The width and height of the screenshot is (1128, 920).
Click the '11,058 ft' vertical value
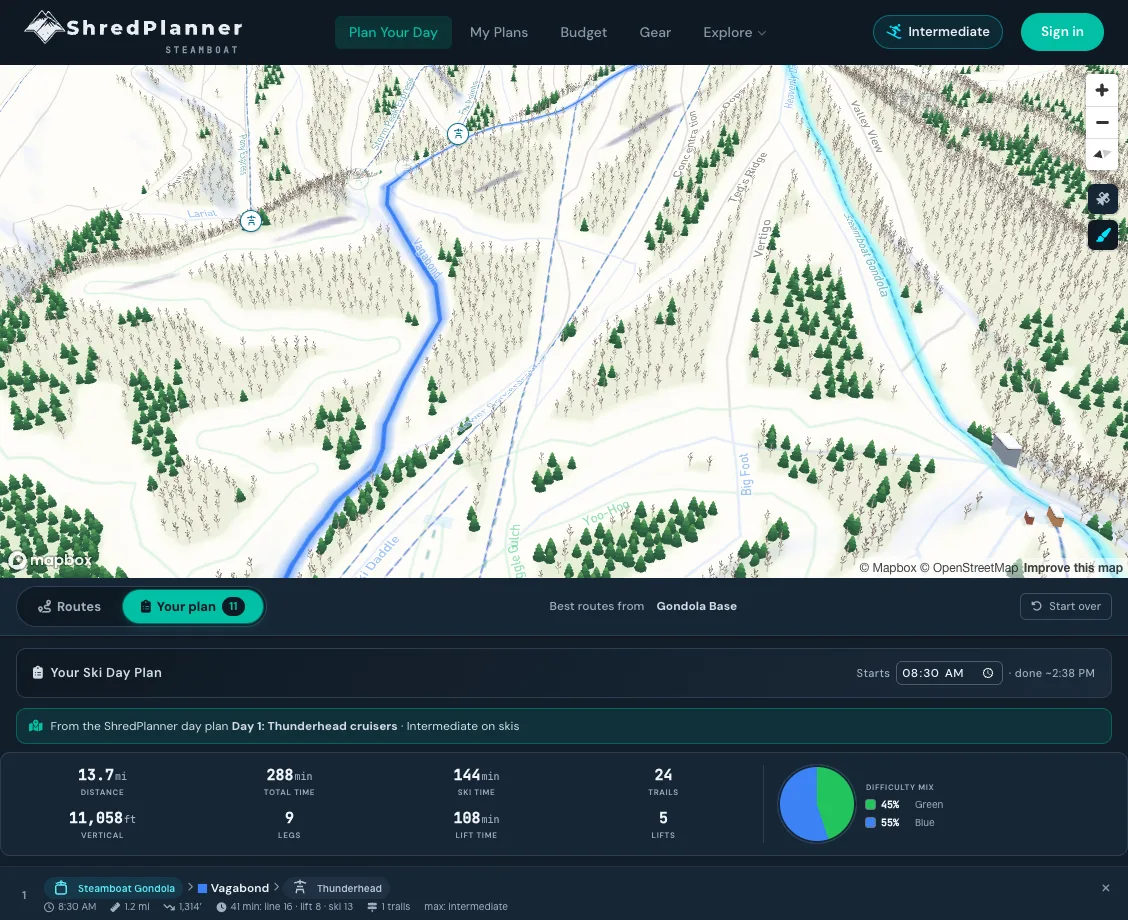(x=102, y=819)
